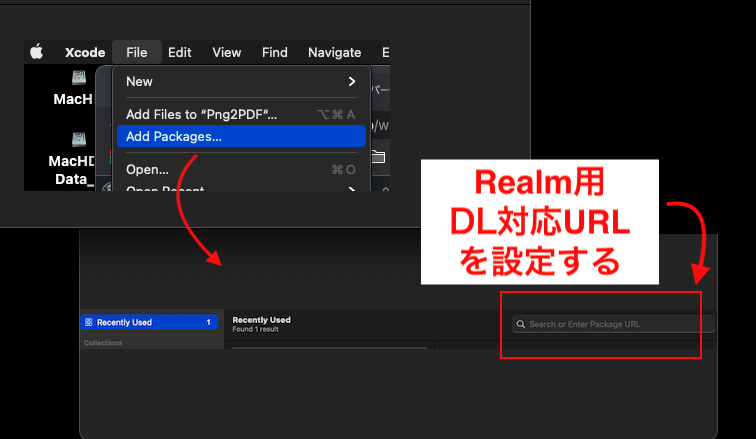Click the folder icon behind the File menu
The image size is (756, 439).
(x=378, y=157)
